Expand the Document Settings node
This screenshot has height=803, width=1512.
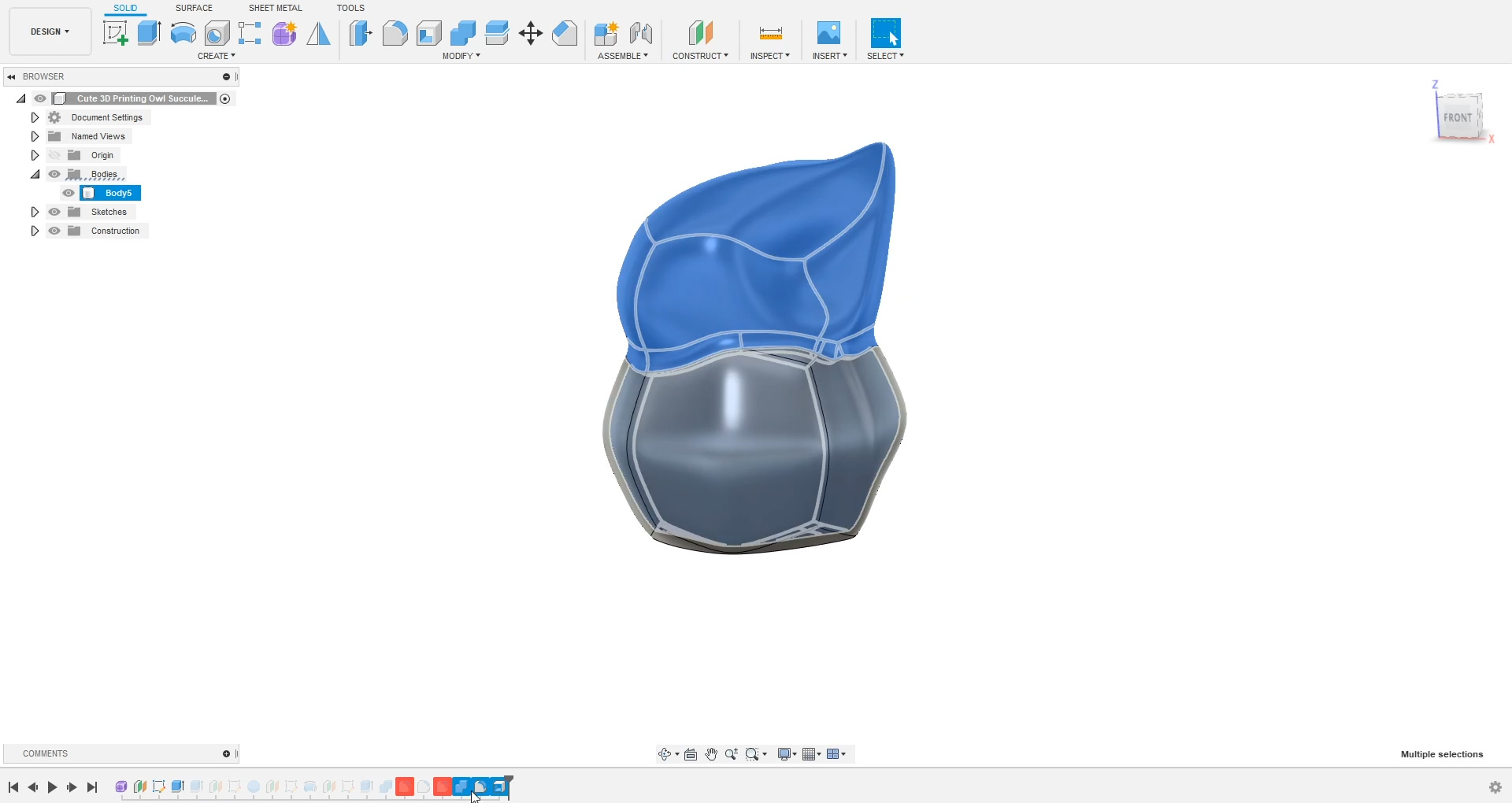tap(35, 117)
